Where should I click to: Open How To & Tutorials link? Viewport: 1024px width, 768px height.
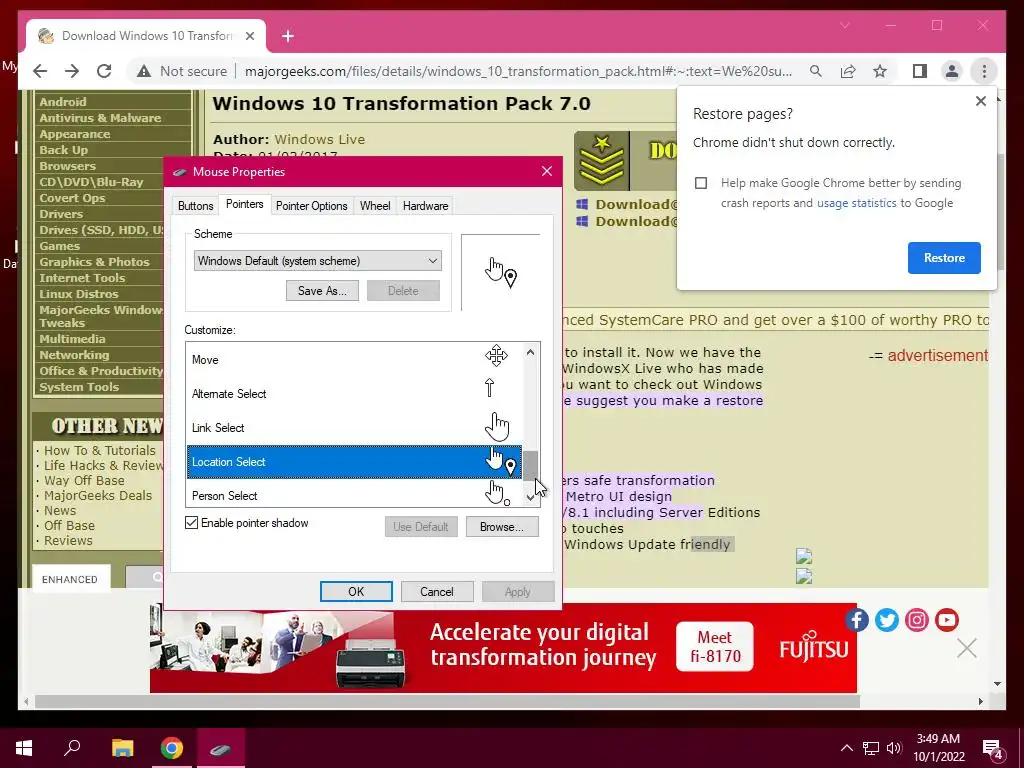click(x=100, y=451)
